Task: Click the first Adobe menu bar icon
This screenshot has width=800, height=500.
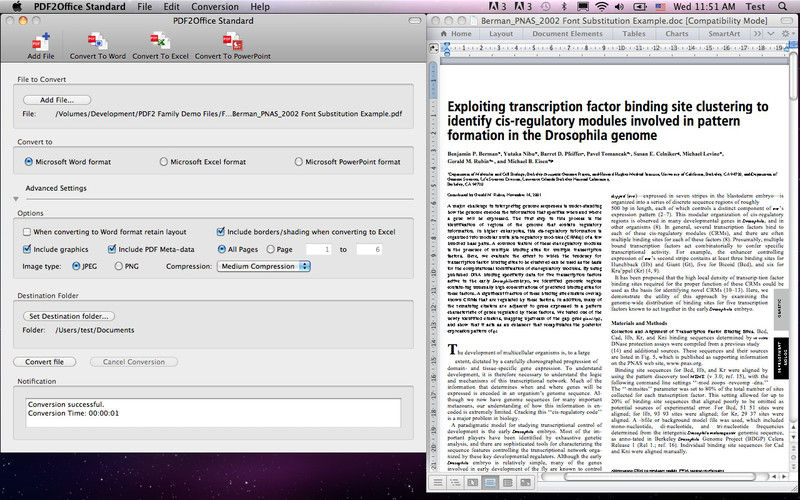Action: point(497,7)
